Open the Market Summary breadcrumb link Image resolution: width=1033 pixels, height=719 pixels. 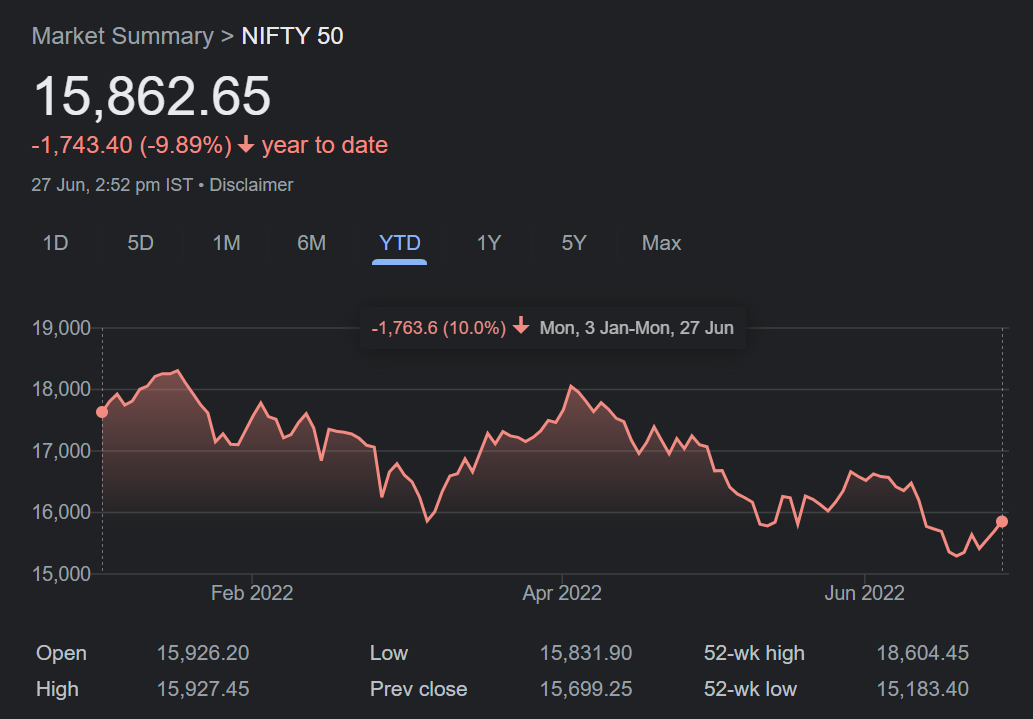click(x=123, y=36)
